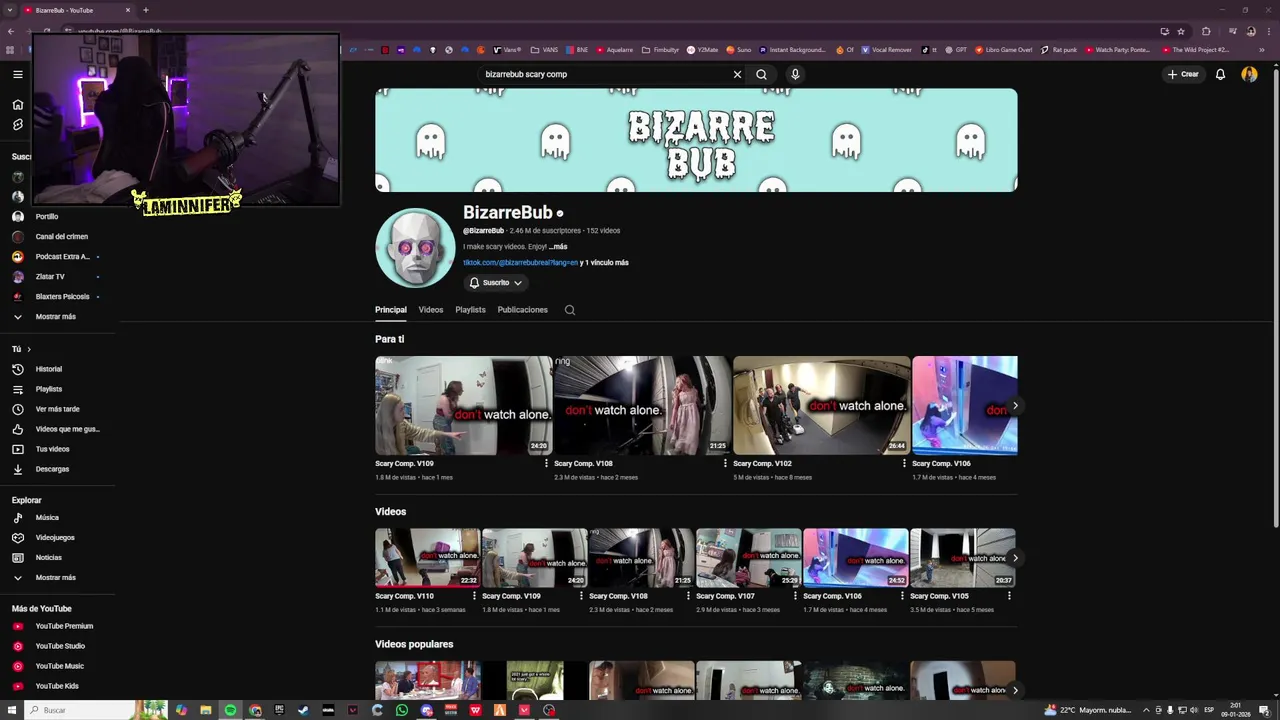Open Ver más tarde in sidebar
Viewport: 1280px width, 720px height.
[x=57, y=409]
